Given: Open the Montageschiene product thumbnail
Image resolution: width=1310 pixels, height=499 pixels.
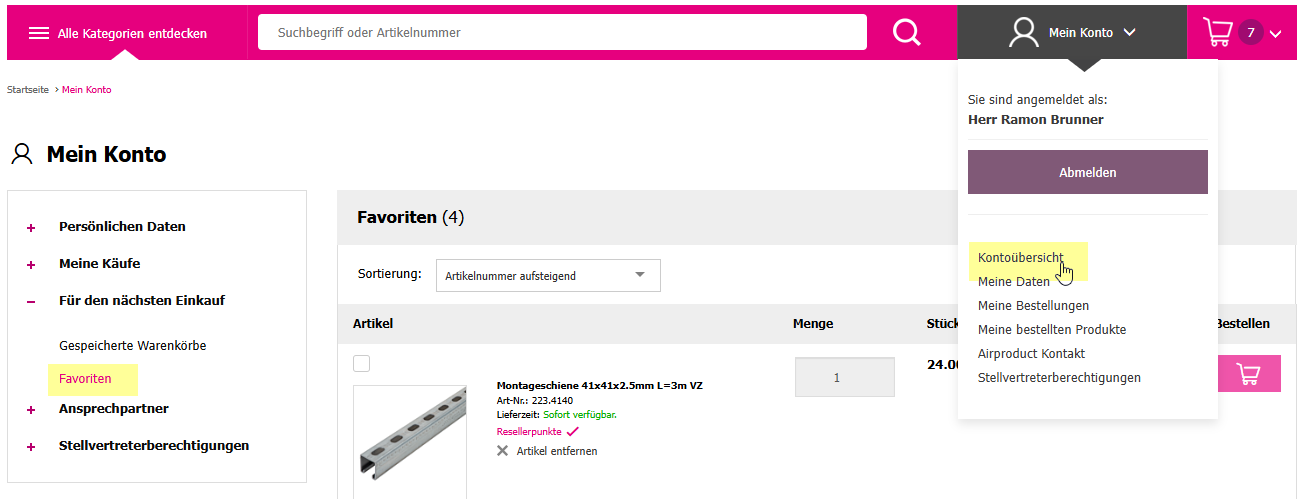Looking at the screenshot, I should (x=409, y=441).
